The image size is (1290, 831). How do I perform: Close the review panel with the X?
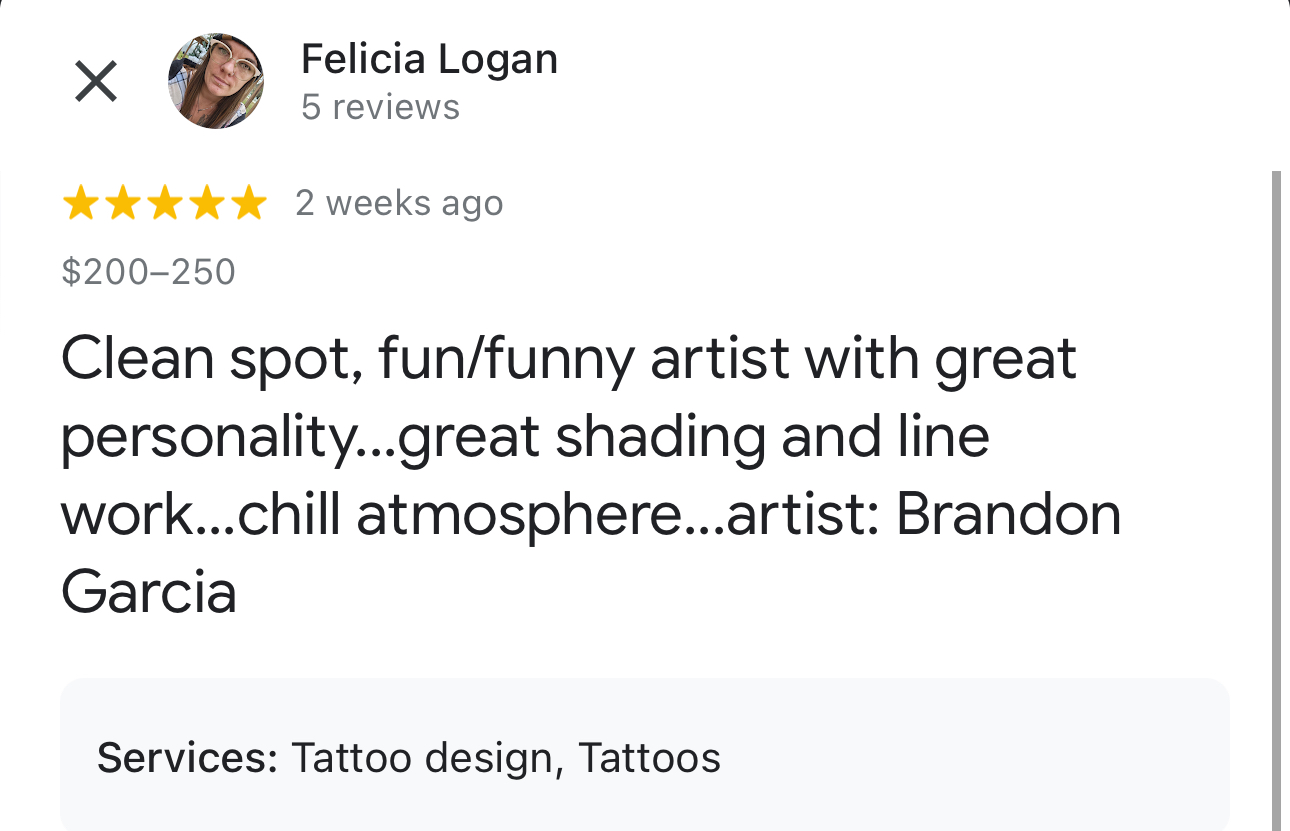[96, 81]
